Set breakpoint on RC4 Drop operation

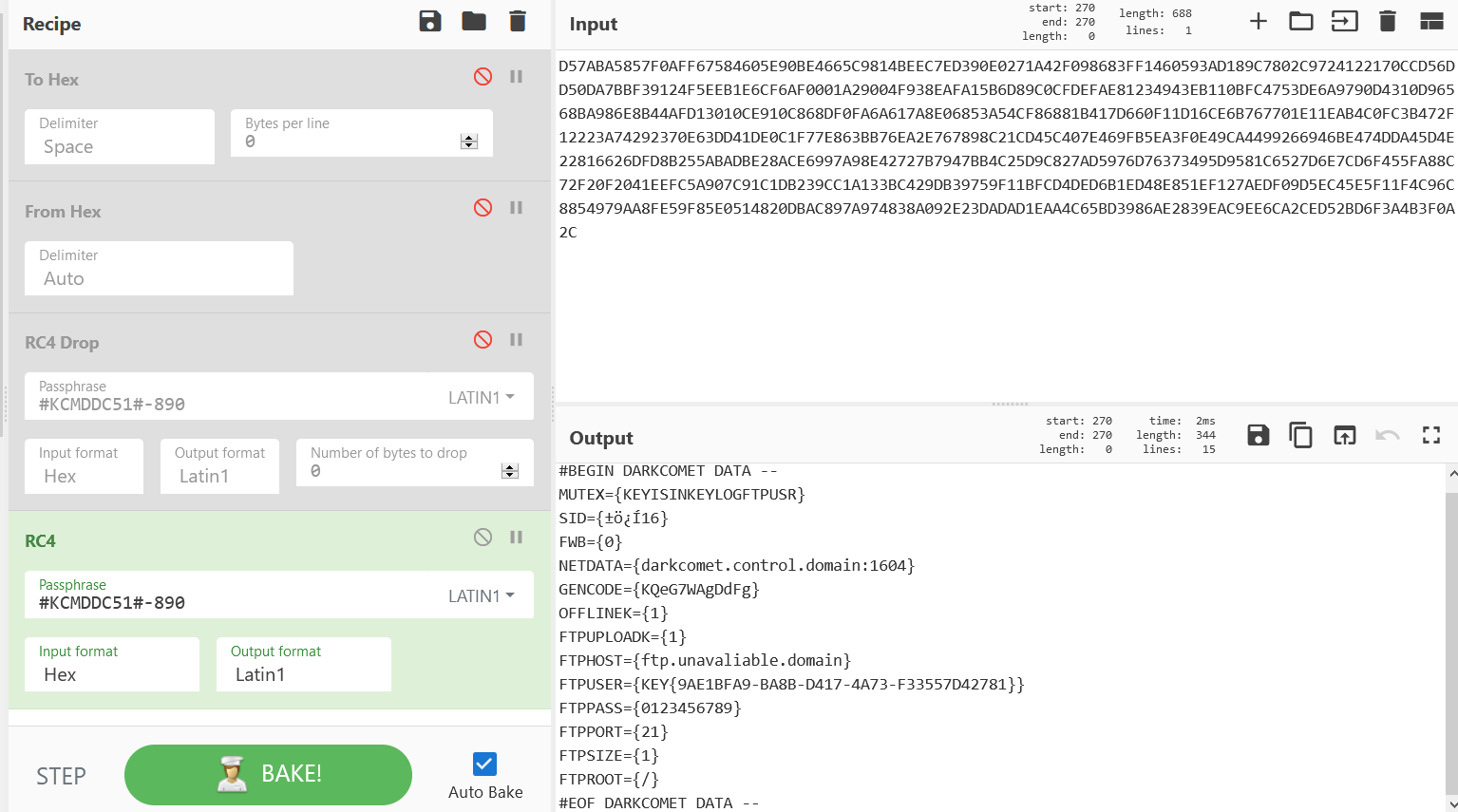pyautogui.click(x=517, y=340)
